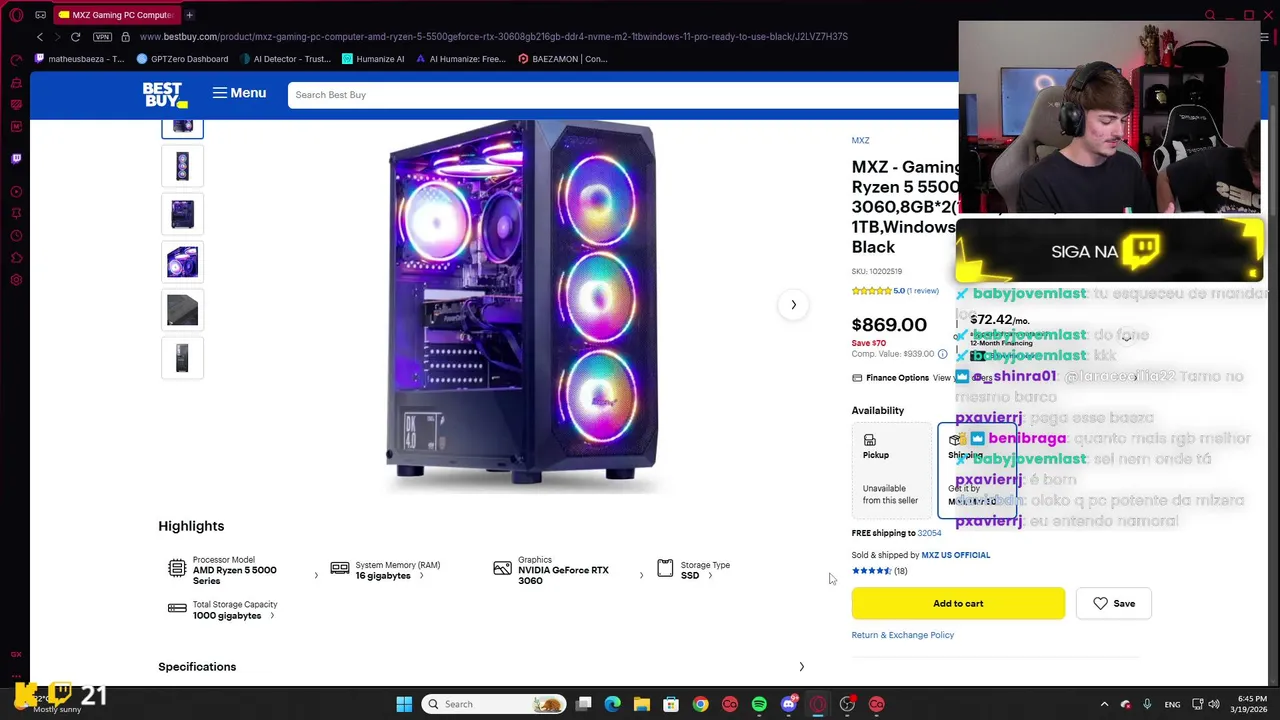Open Task View on the taskbar
This screenshot has height=720, width=1280.
(x=584, y=704)
